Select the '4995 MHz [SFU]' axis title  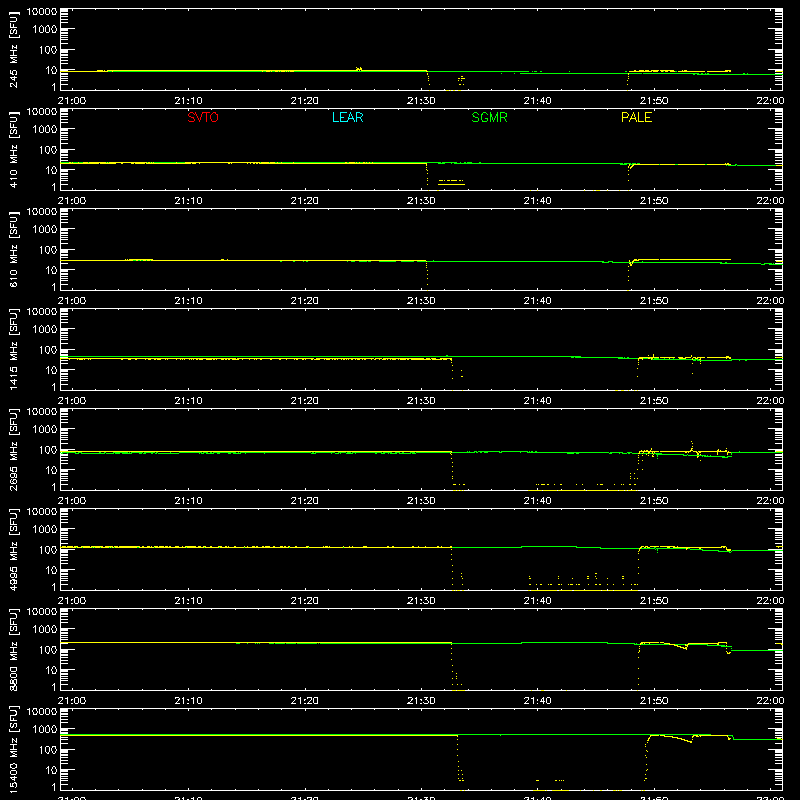14,550
